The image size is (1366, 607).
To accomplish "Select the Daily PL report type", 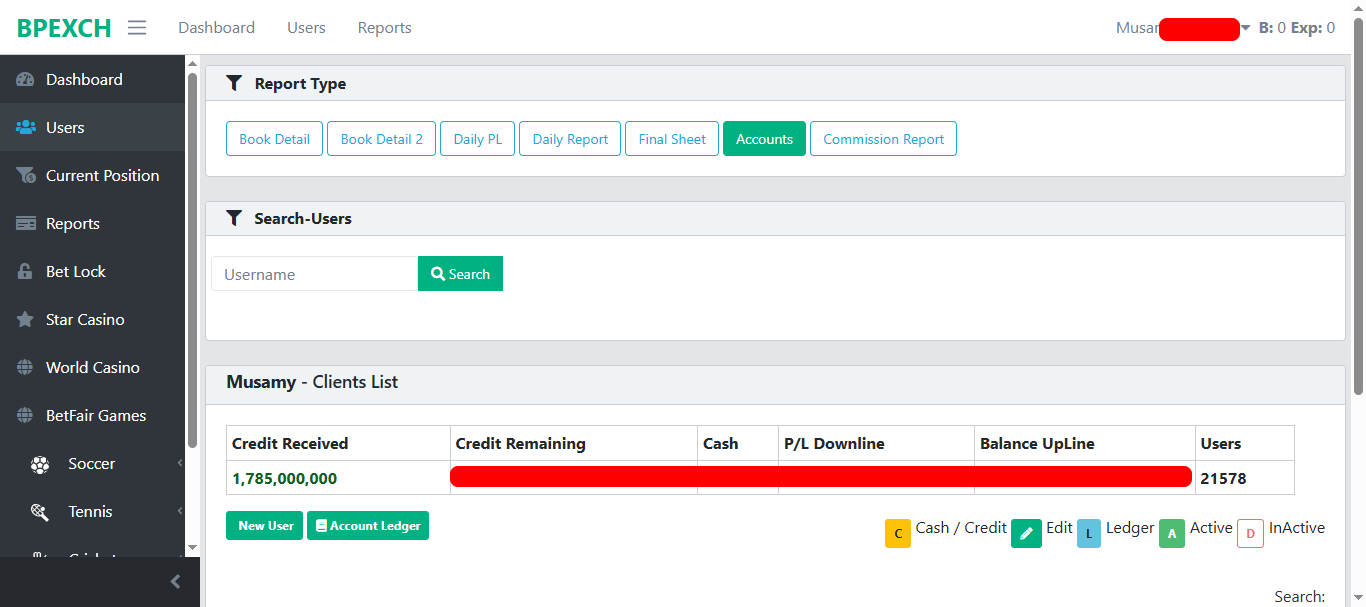I will [477, 139].
